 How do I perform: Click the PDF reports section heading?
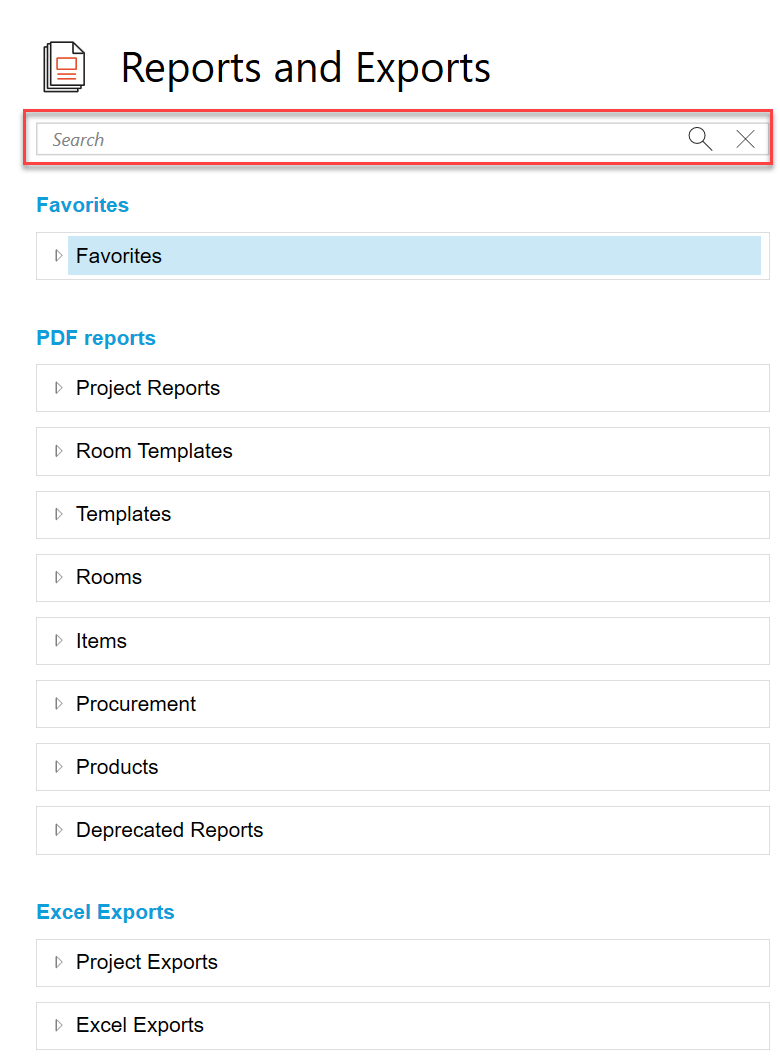96,338
